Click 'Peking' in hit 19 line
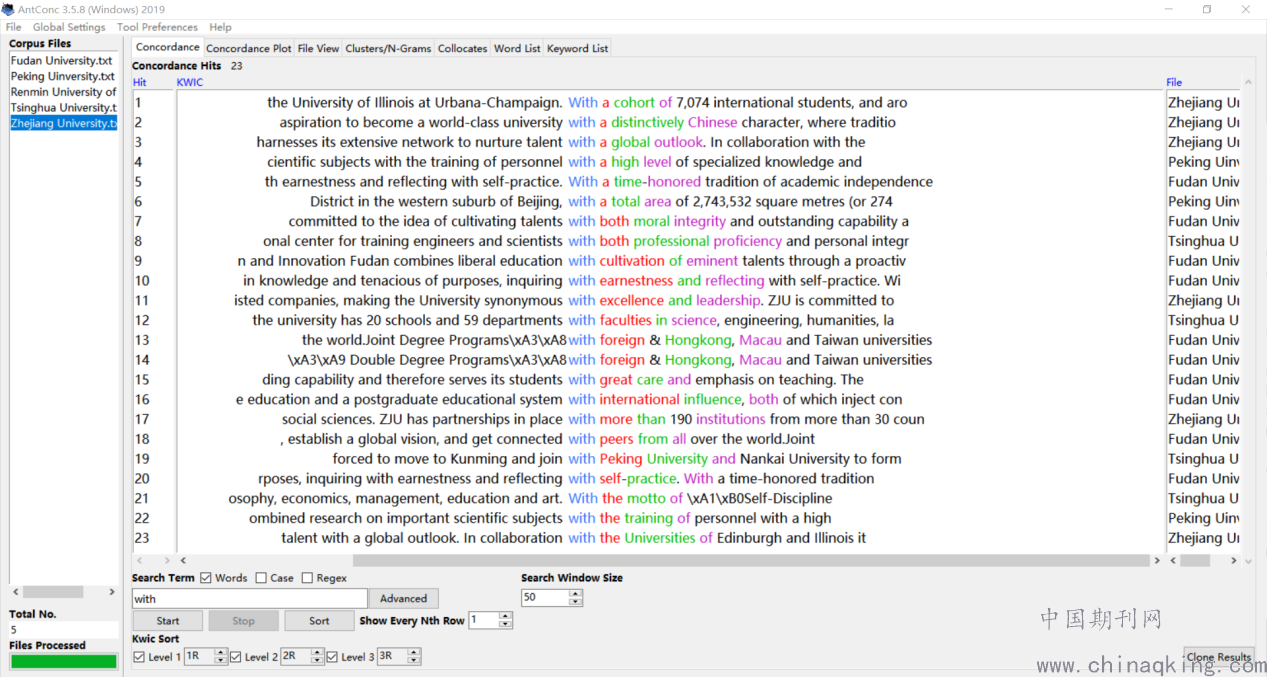1267x677 pixels. [x=621, y=459]
